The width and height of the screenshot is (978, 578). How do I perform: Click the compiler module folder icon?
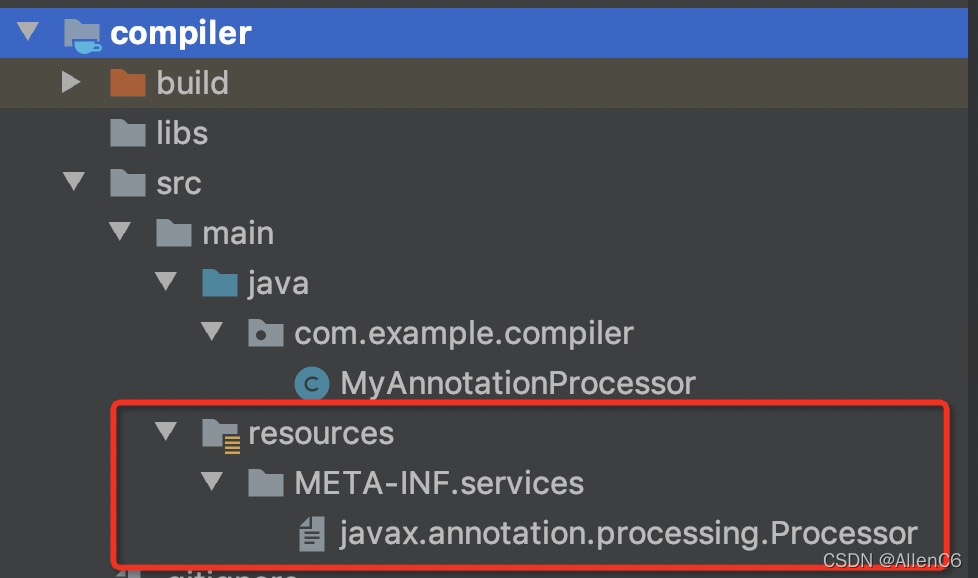click(82, 35)
